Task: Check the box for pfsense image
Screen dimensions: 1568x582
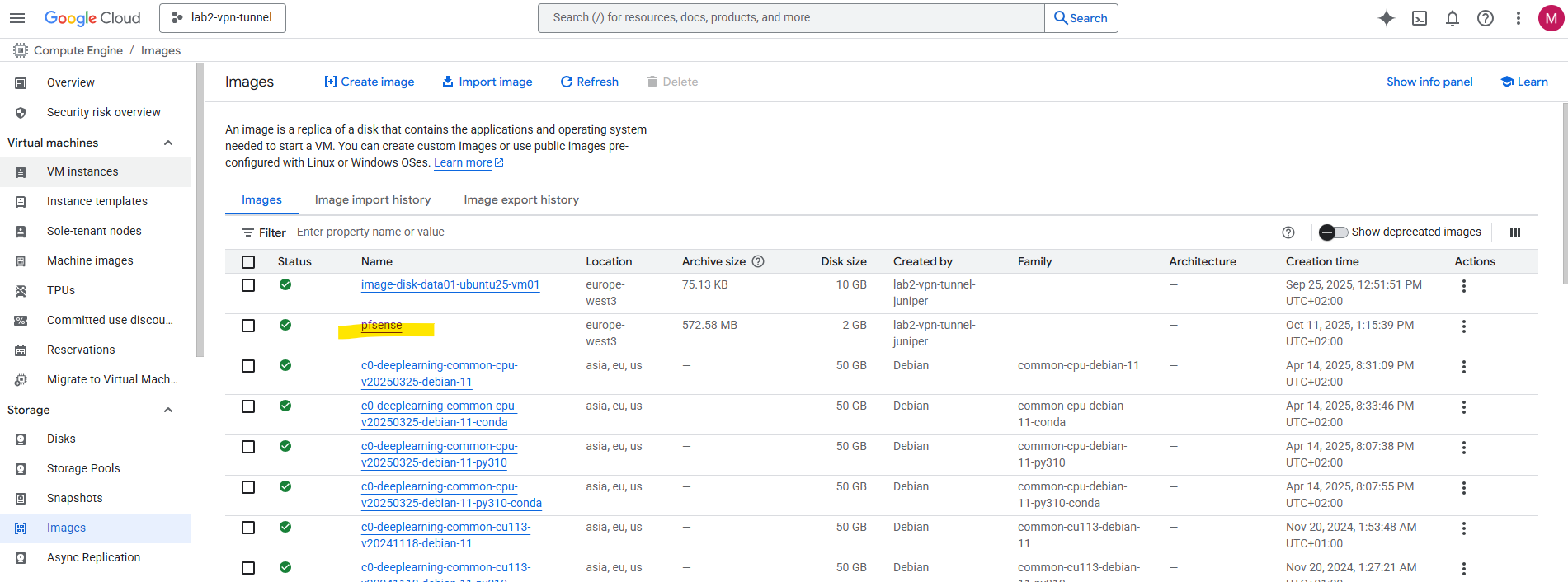Action: 248,326
